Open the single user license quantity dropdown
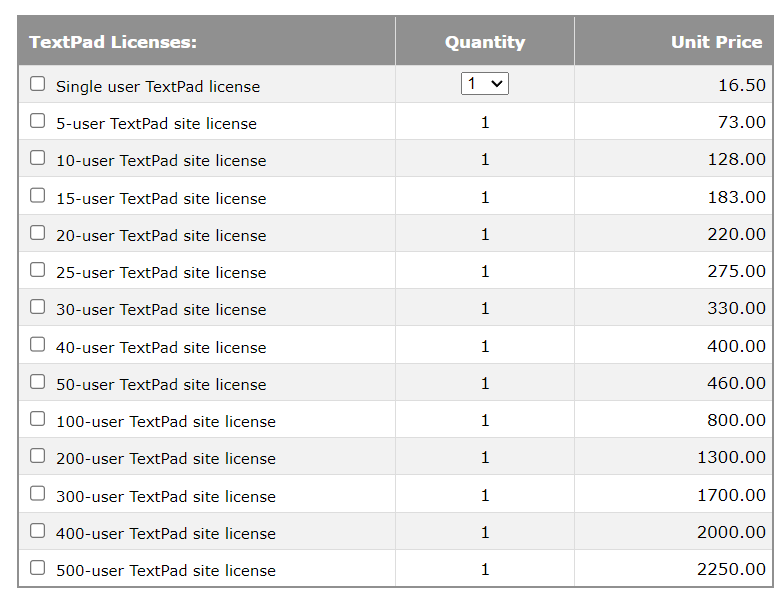 click(485, 84)
